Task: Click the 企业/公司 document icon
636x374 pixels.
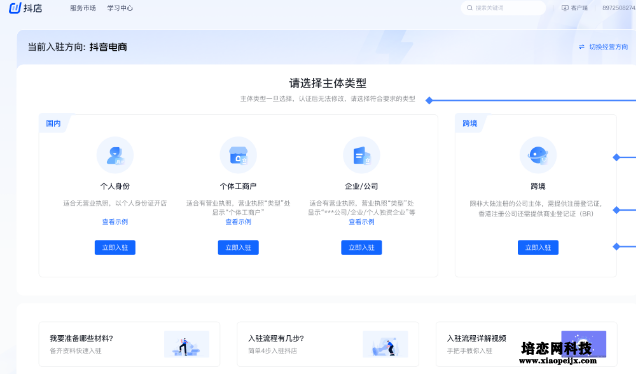Action: point(361,155)
